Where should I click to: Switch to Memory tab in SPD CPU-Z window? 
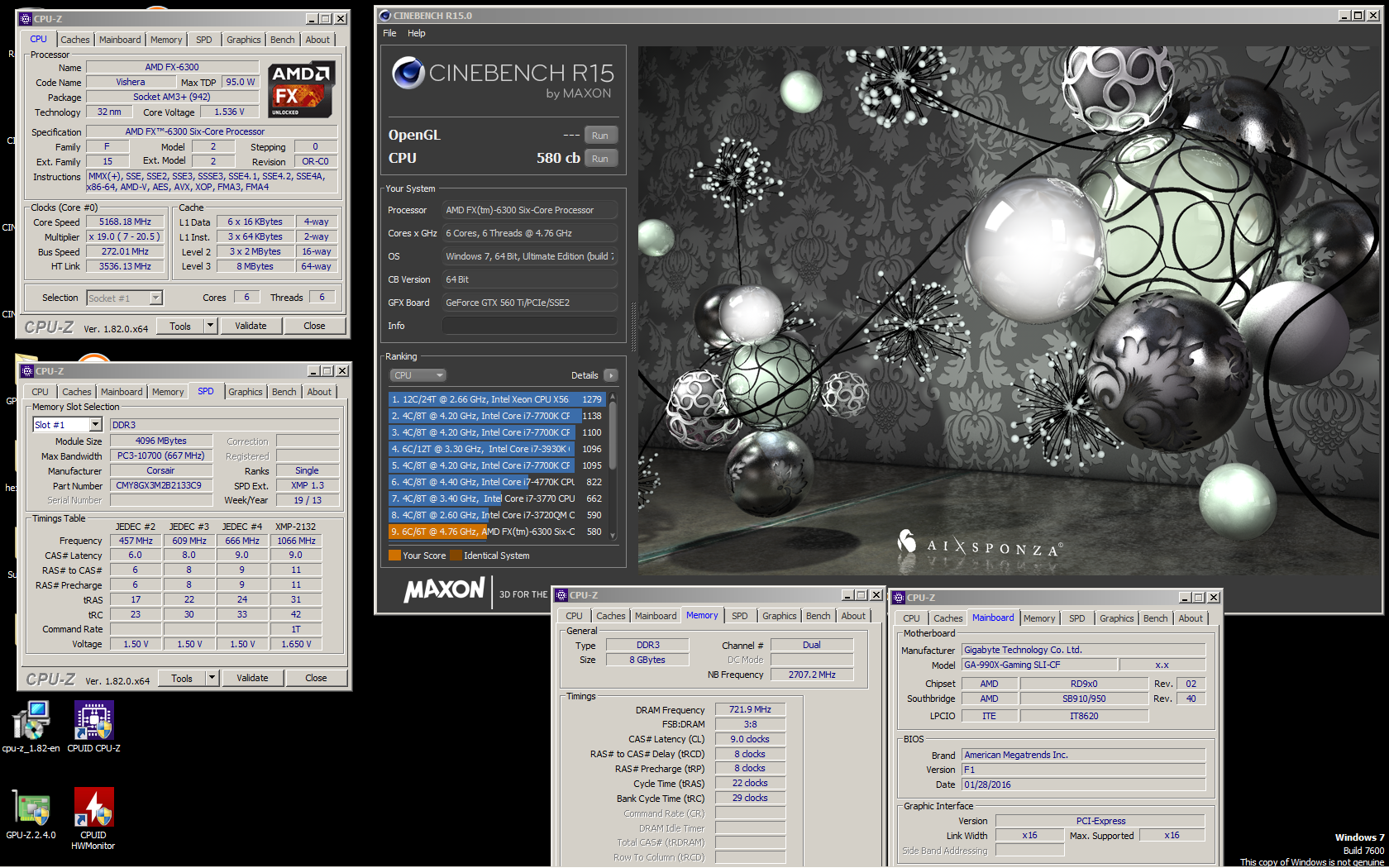168,392
